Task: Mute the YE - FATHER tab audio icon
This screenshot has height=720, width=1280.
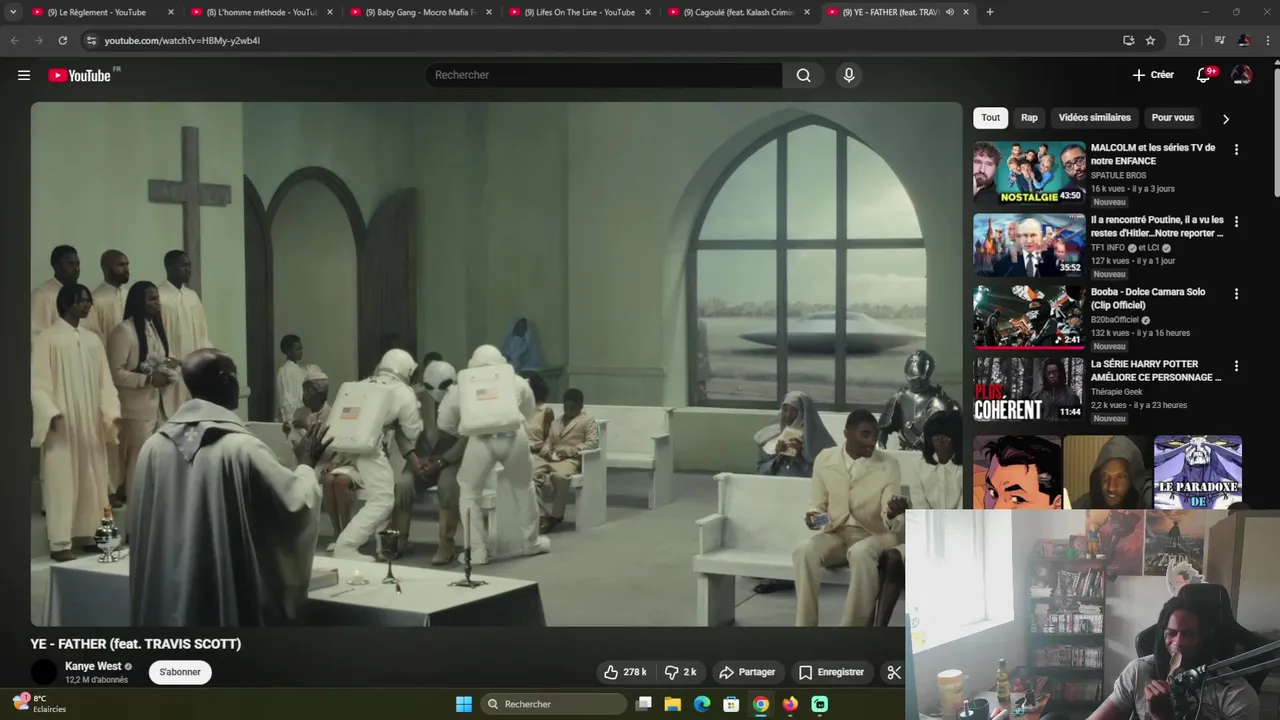Action: [949, 12]
